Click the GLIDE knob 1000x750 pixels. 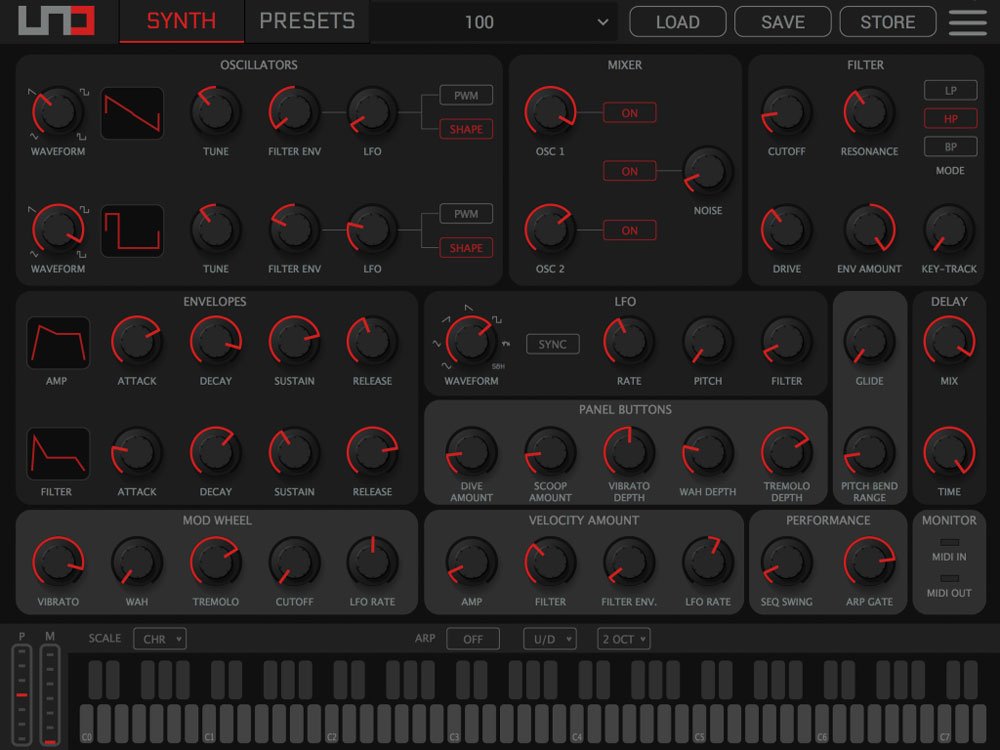pyautogui.click(x=869, y=341)
